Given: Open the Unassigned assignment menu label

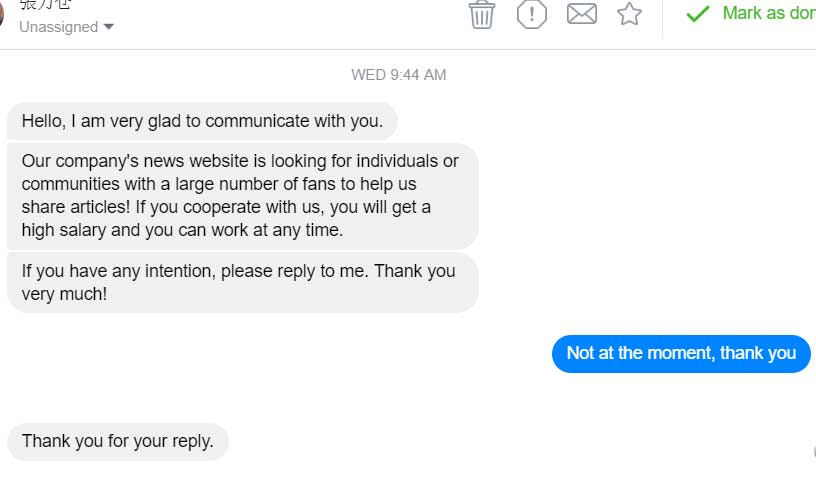Looking at the screenshot, I should [x=58, y=27].
